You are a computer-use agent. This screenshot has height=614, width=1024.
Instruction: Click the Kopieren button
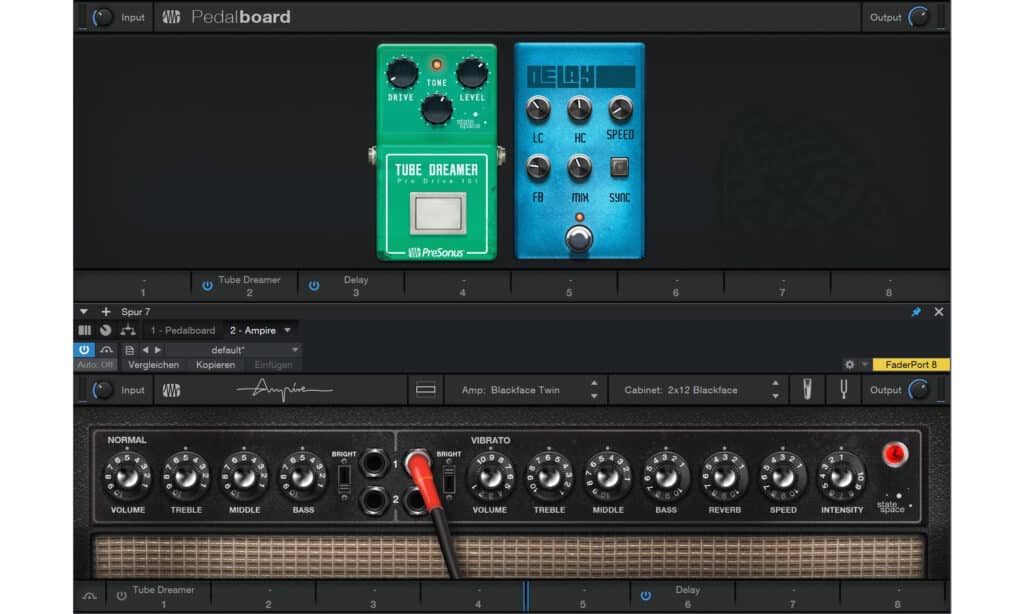click(216, 364)
